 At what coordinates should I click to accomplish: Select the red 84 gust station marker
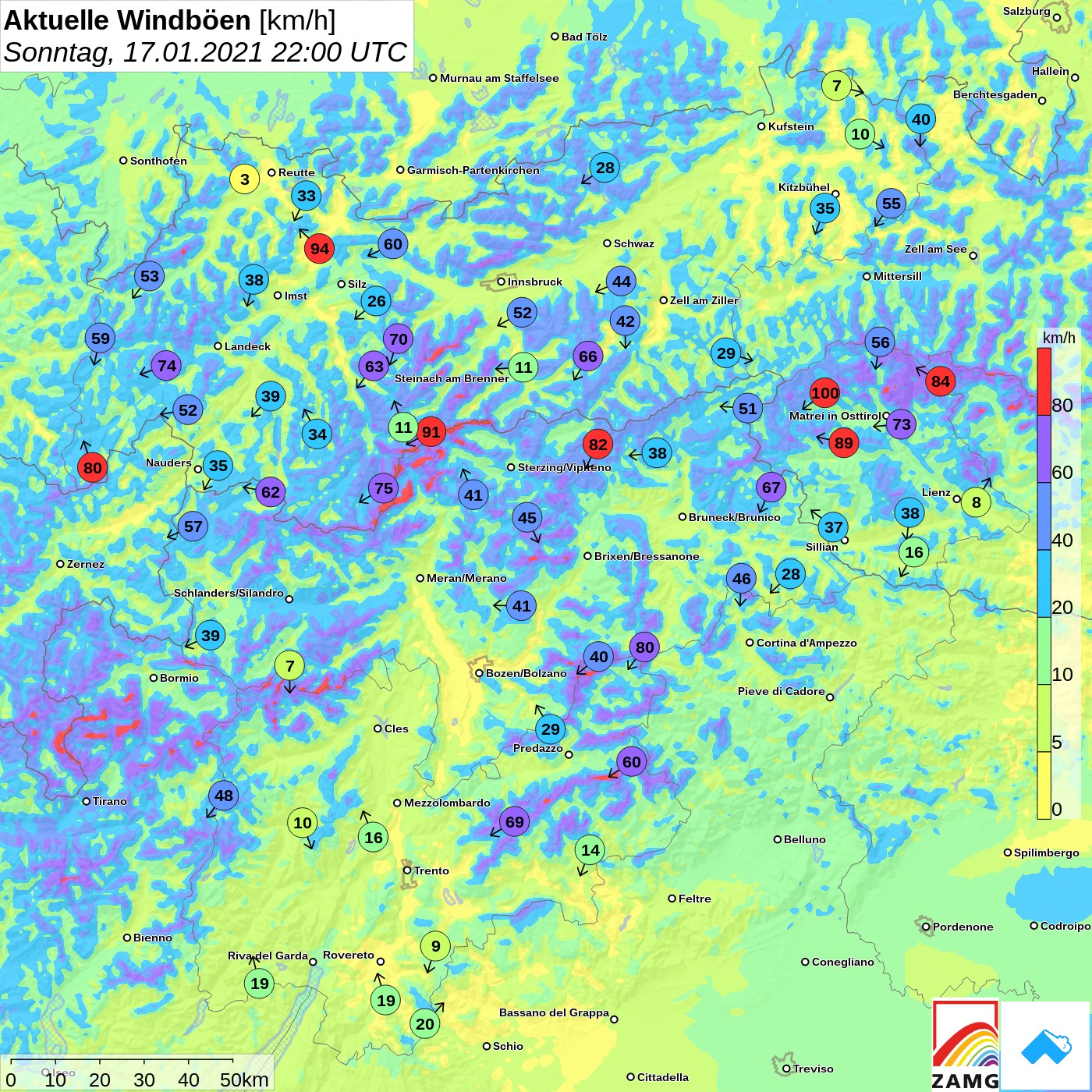click(x=941, y=381)
